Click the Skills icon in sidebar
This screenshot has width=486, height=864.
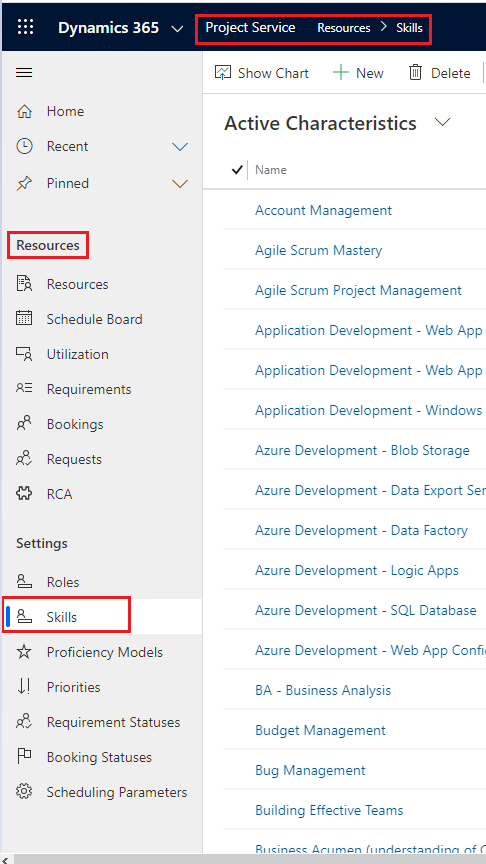pos(24,617)
